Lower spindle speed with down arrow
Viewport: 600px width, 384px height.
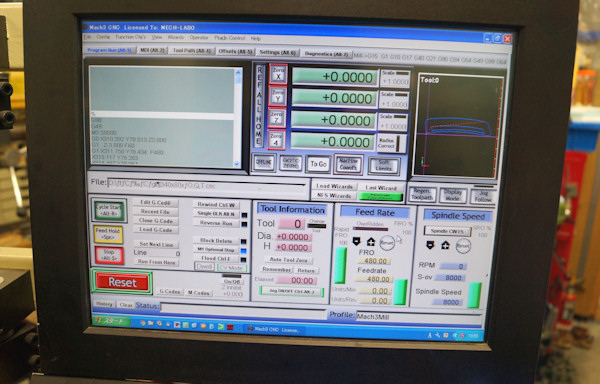tap(430, 245)
